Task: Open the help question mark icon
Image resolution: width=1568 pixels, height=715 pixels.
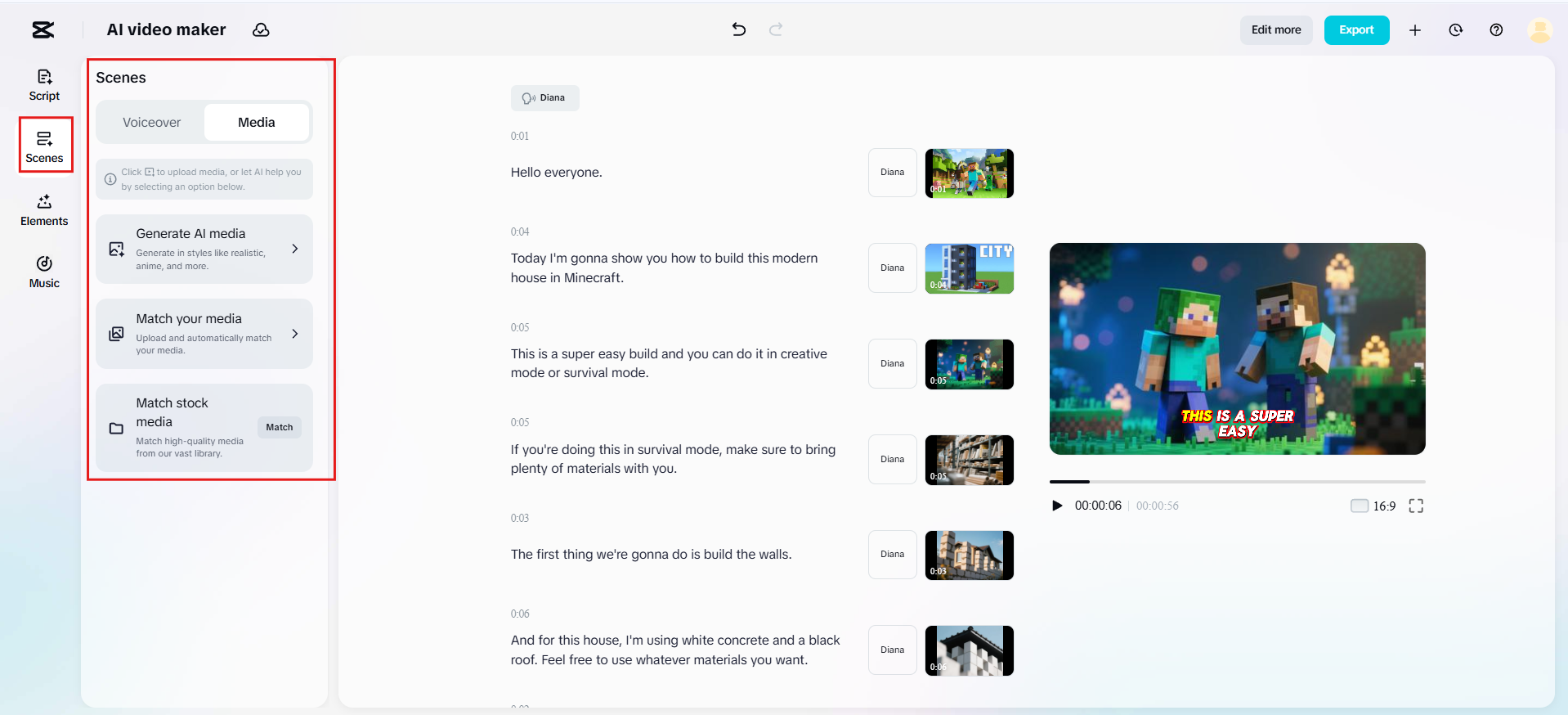Action: pyautogui.click(x=1496, y=30)
